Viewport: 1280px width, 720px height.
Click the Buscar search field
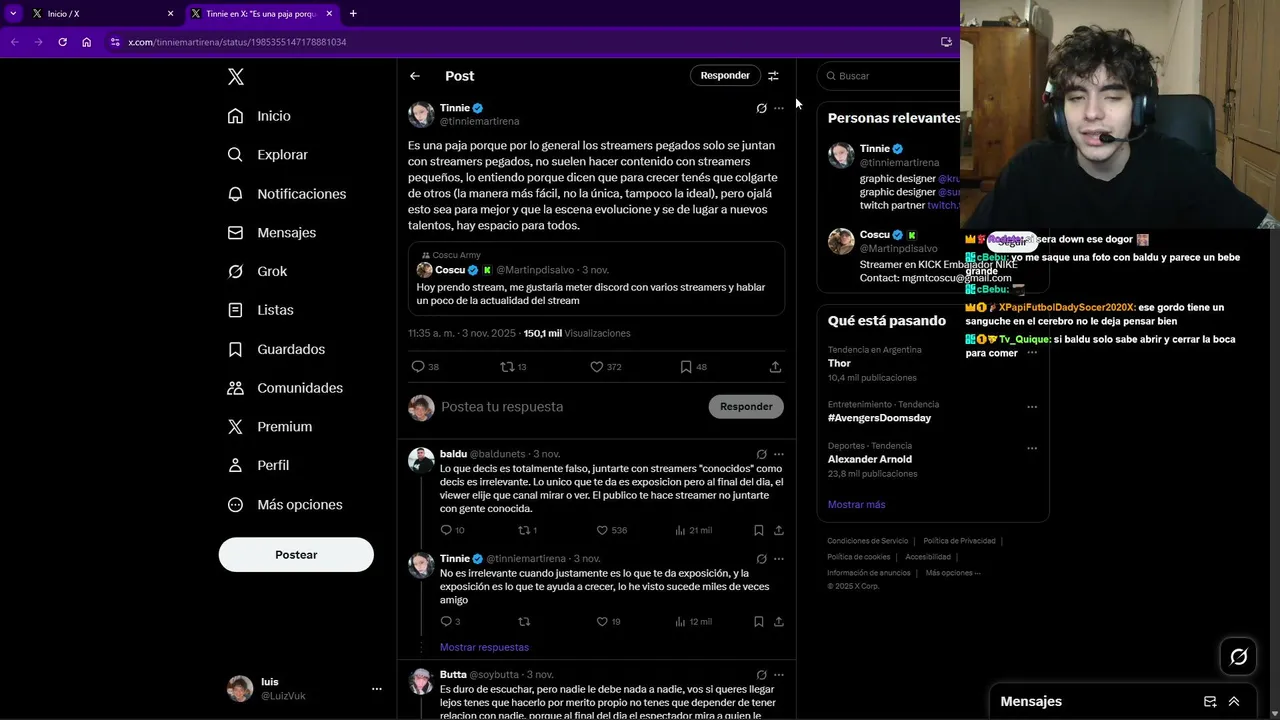[x=889, y=76]
